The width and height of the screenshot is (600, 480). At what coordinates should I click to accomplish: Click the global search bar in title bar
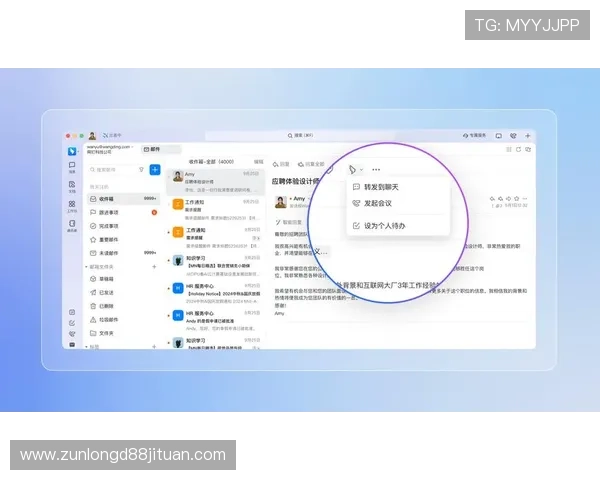coord(300,136)
